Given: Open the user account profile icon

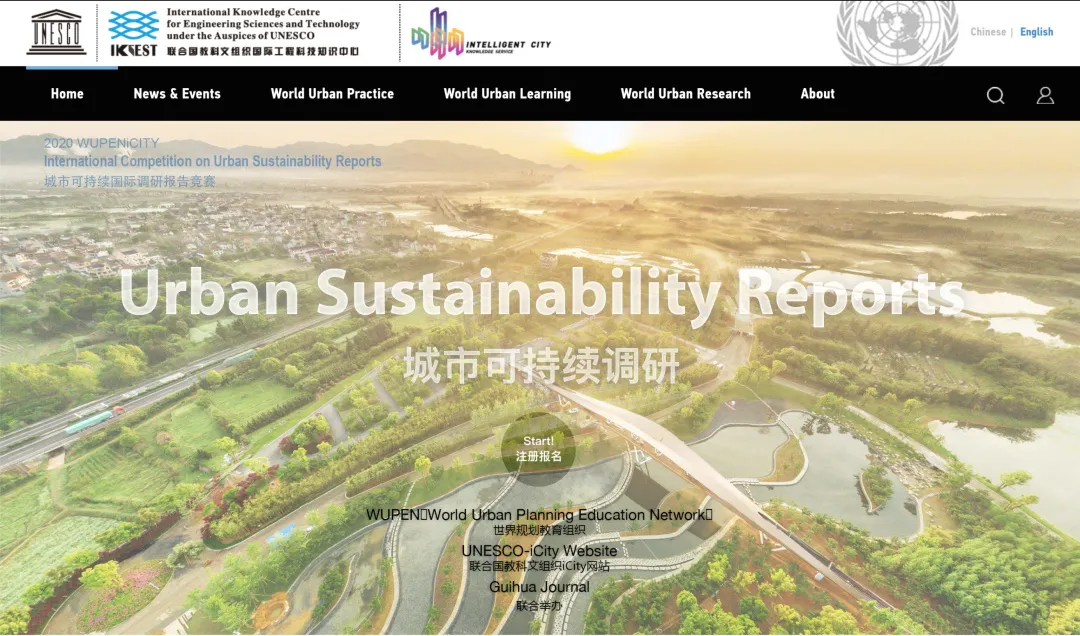Looking at the screenshot, I should tap(1045, 95).
